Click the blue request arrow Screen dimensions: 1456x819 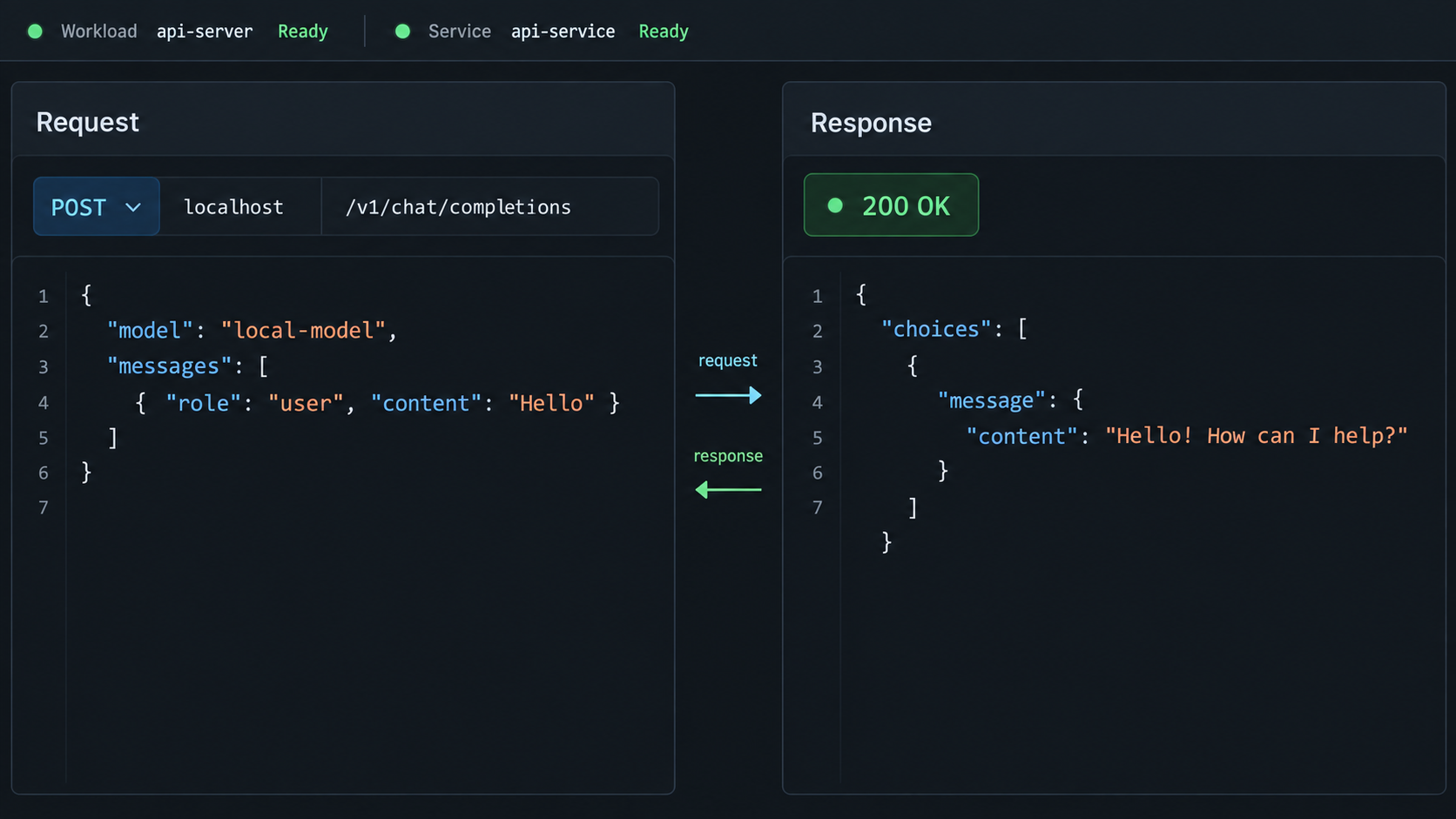coord(728,395)
